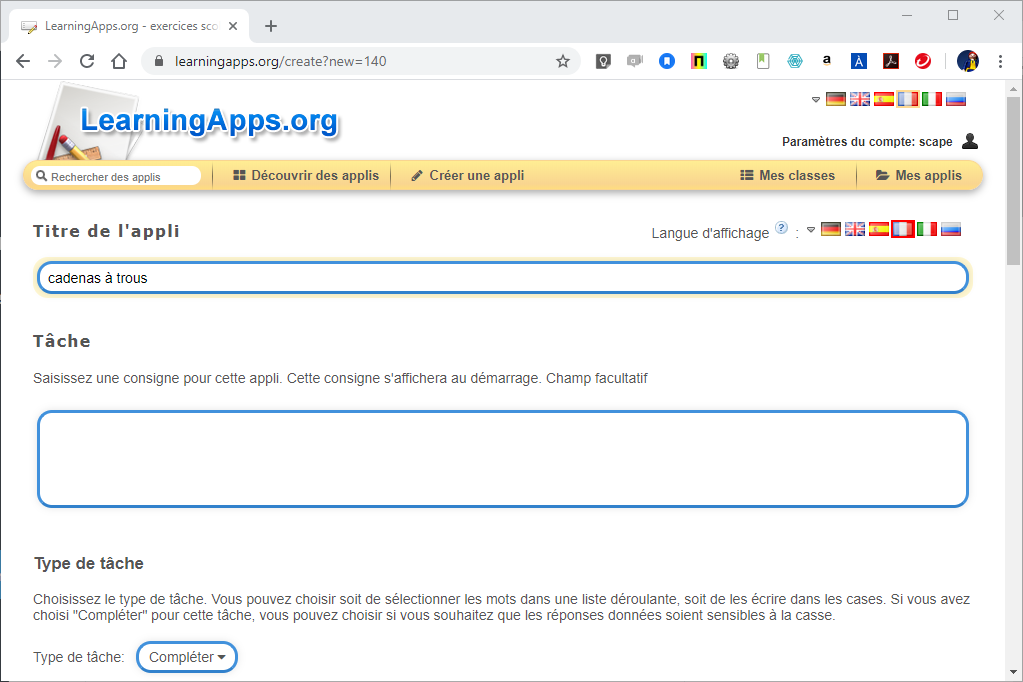The height and width of the screenshot is (682, 1023).
Task: Maximize the Chrome window
Action: (x=953, y=15)
